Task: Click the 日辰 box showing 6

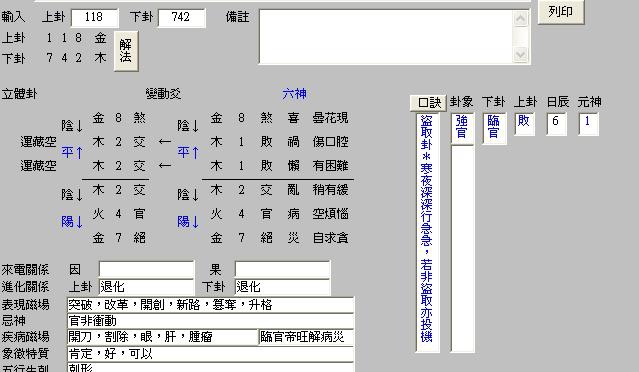Action: pyautogui.click(x=556, y=124)
